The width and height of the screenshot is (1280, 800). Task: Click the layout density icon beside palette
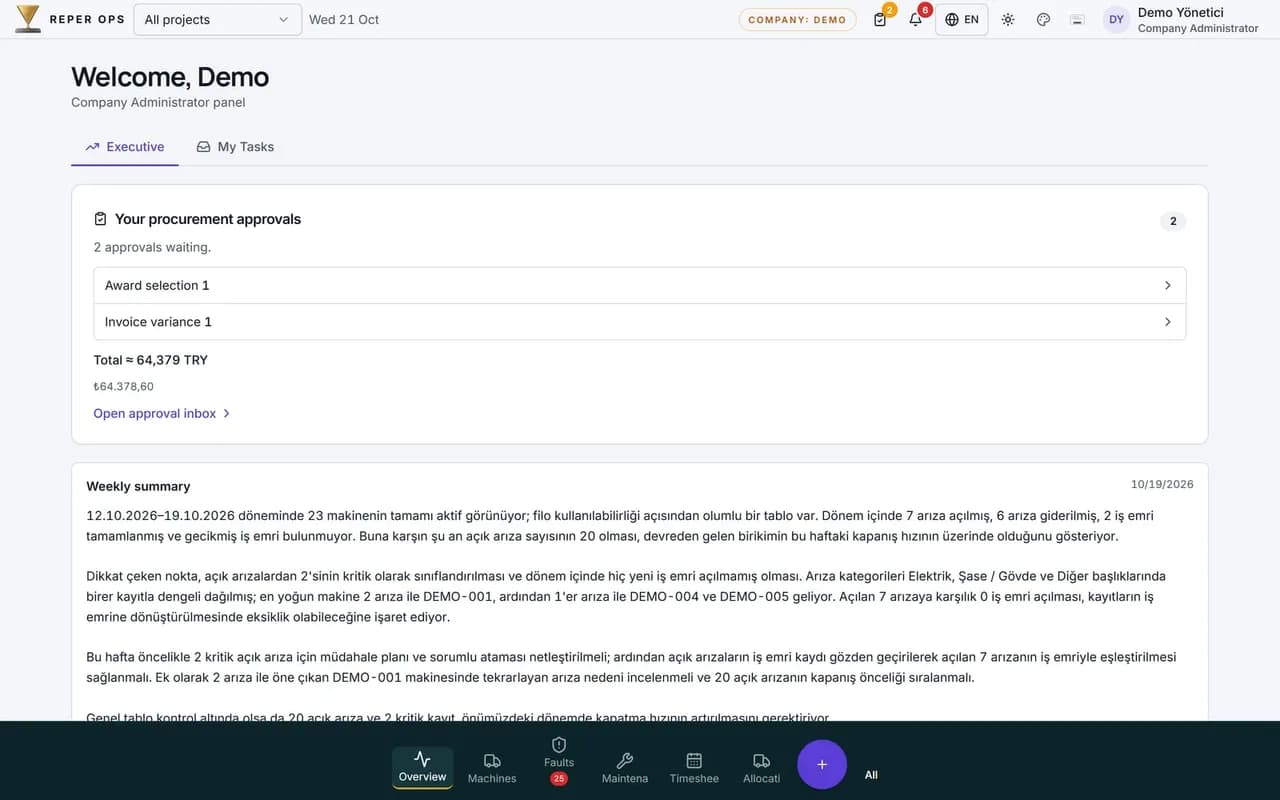point(1077,19)
